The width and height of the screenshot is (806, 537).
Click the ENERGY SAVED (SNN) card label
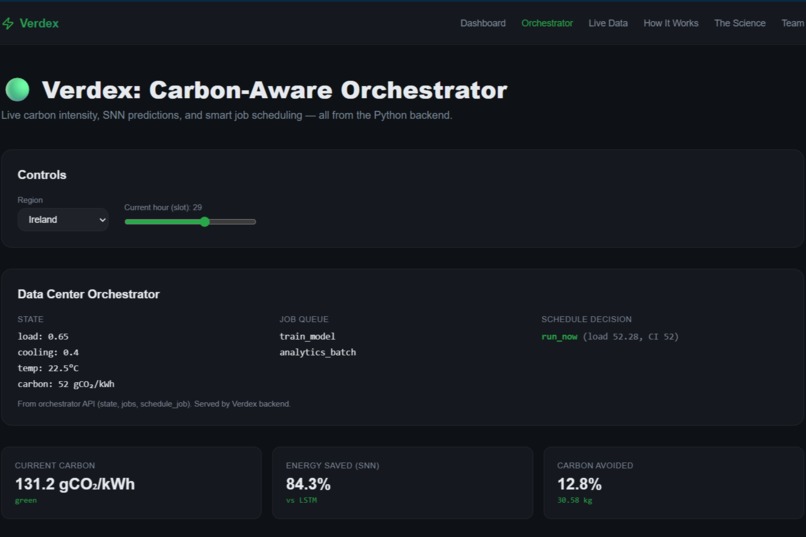click(333, 466)
